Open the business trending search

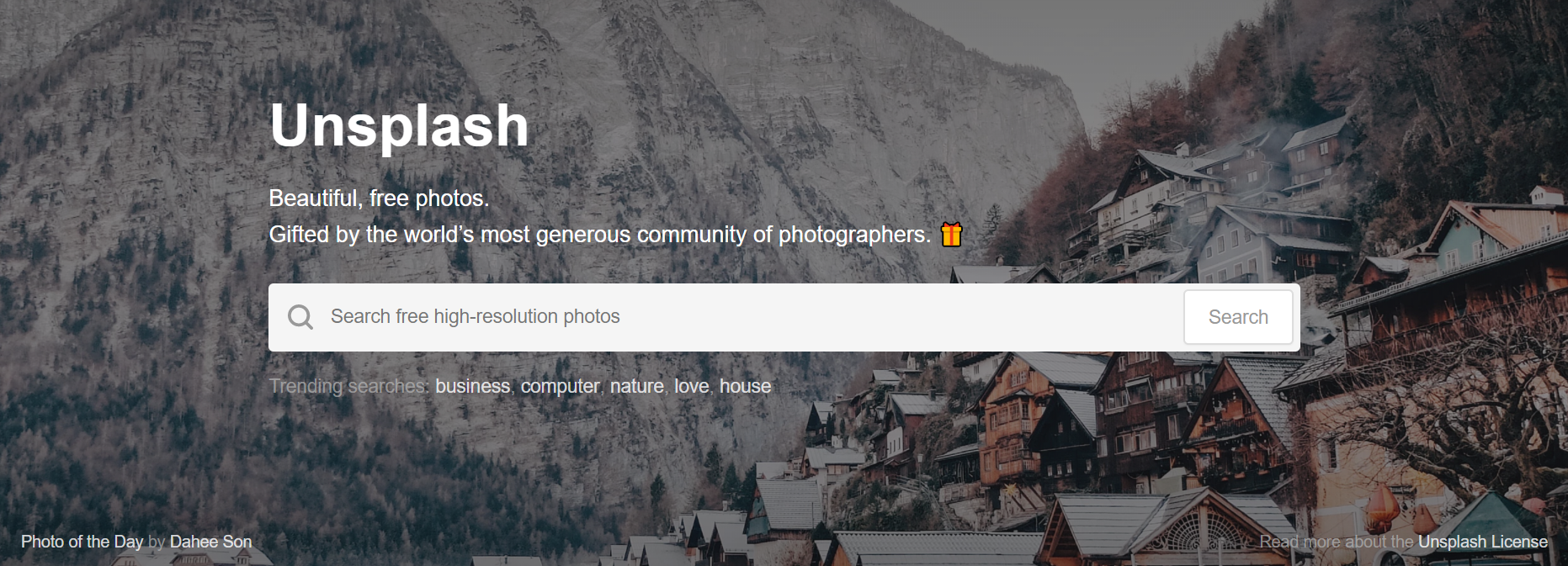(472, 386)
